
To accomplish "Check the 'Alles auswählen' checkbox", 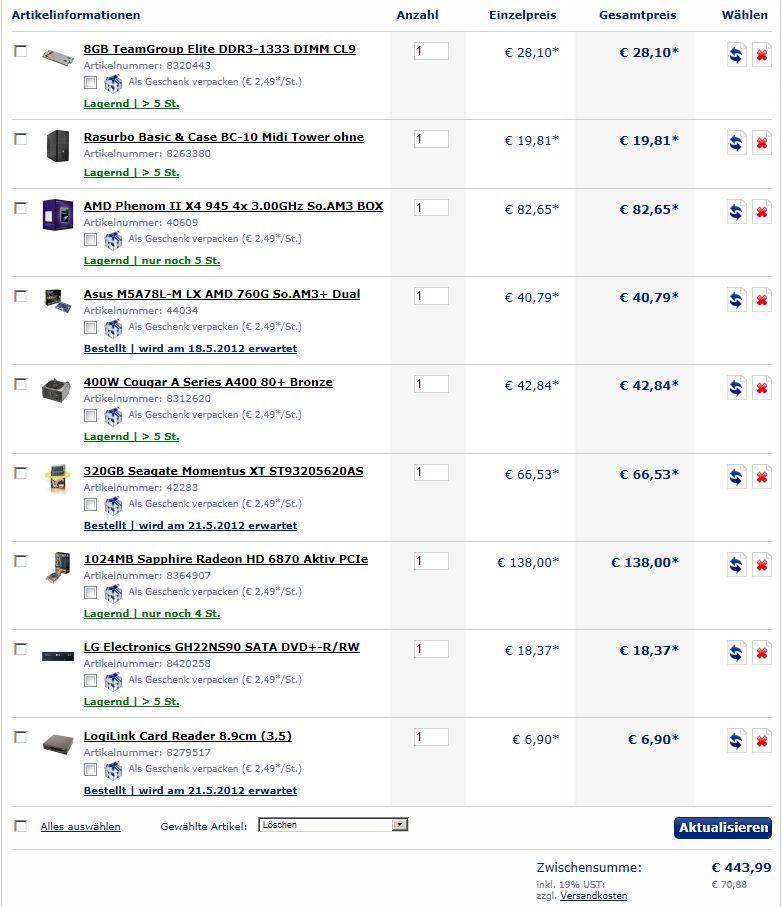I will (21, 826).
